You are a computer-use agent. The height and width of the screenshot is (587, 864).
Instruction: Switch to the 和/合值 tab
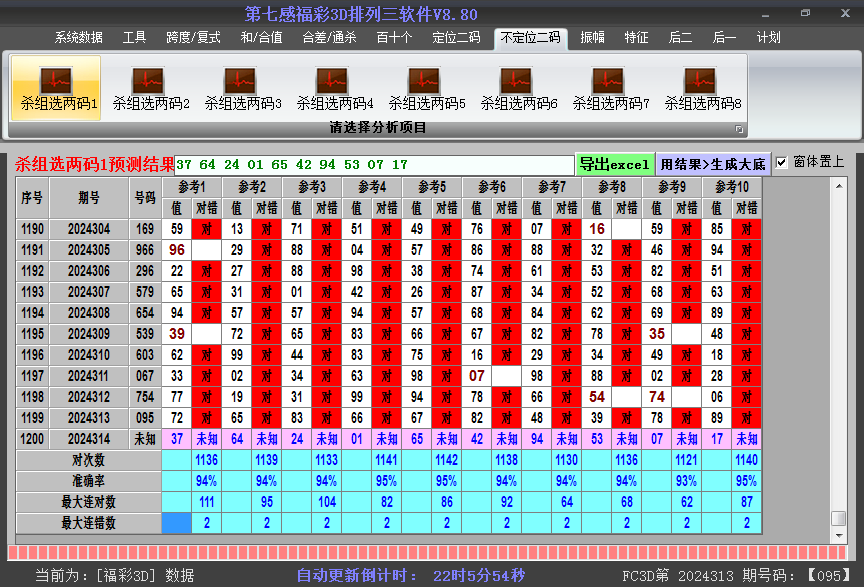(262, 37)
